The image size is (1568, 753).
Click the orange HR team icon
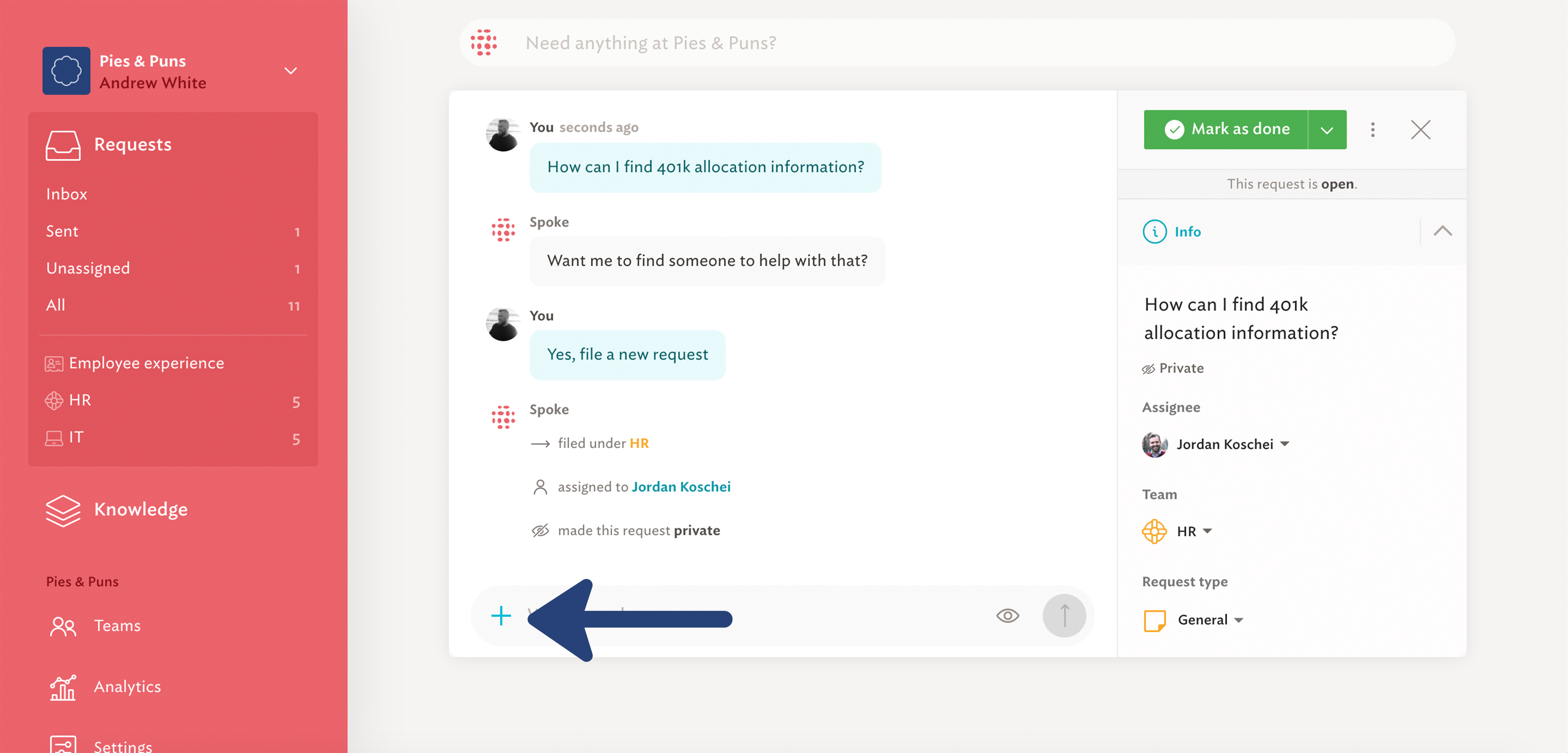1155,531
